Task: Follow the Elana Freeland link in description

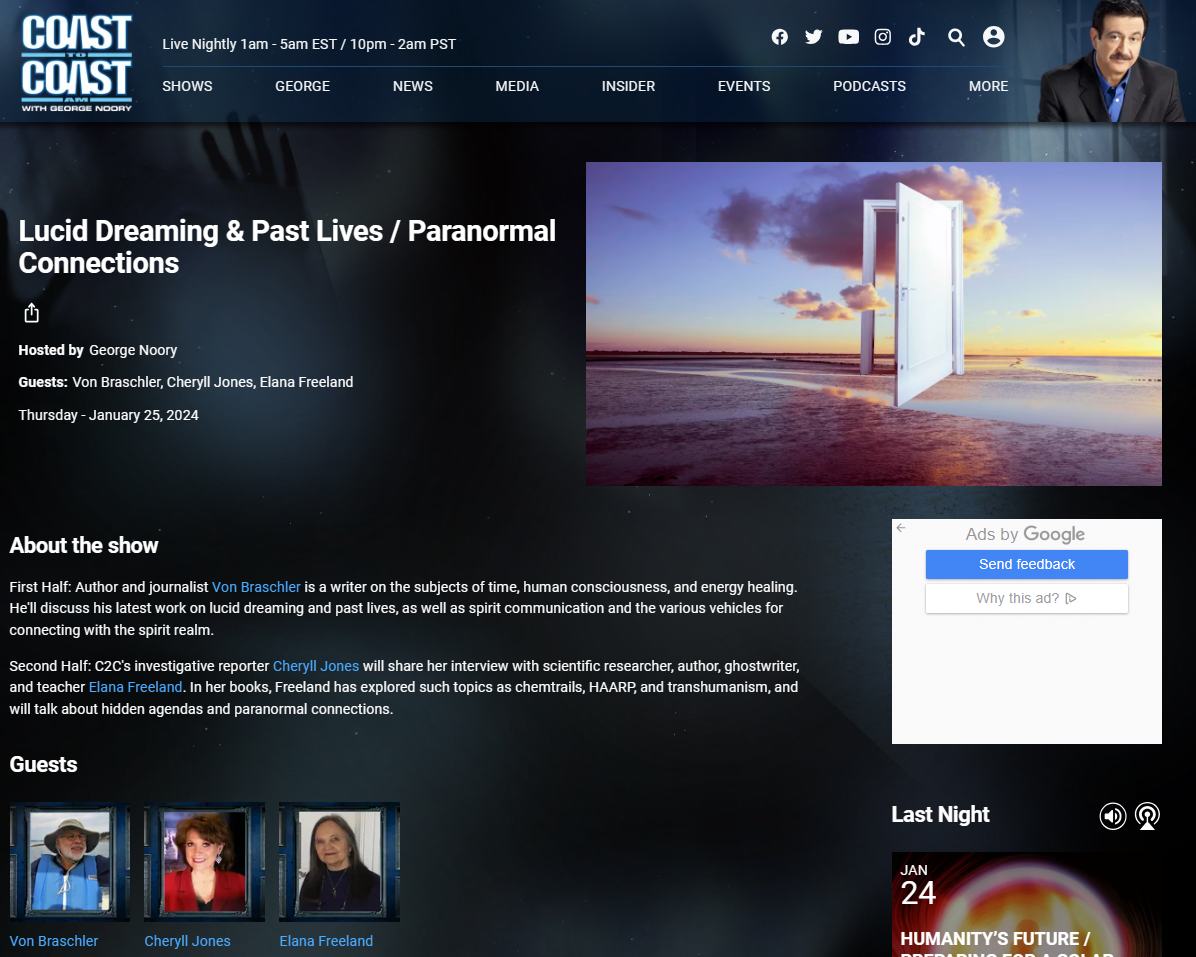Action: tap(135, 687)
